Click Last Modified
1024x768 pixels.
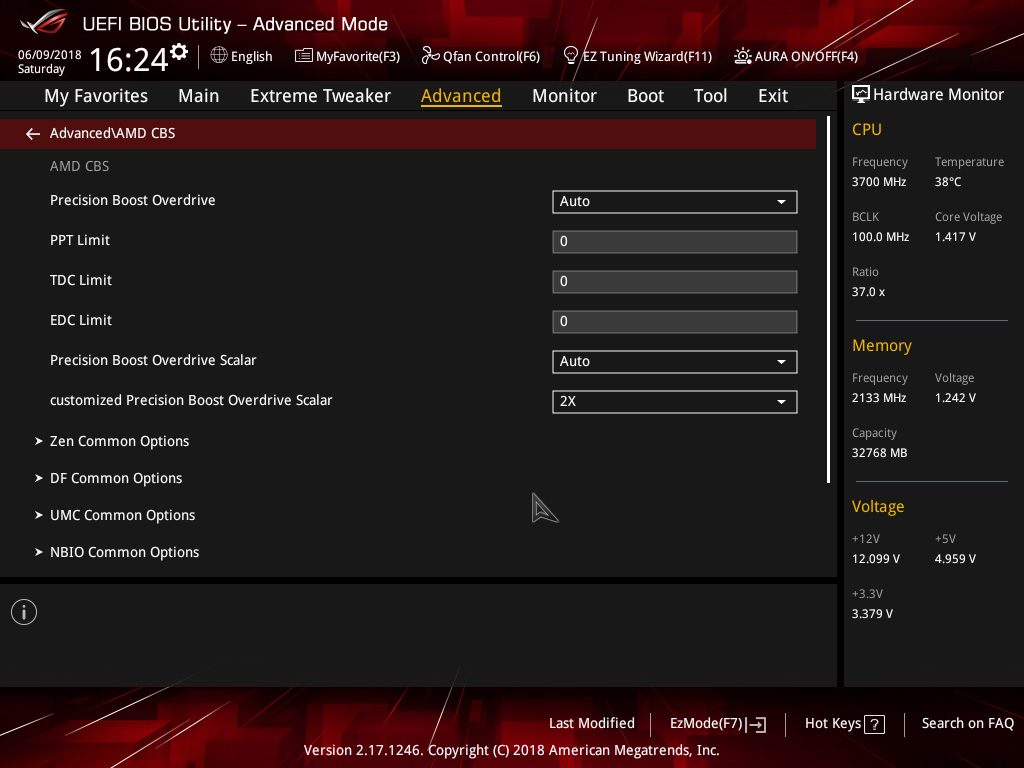pos(592,723)
